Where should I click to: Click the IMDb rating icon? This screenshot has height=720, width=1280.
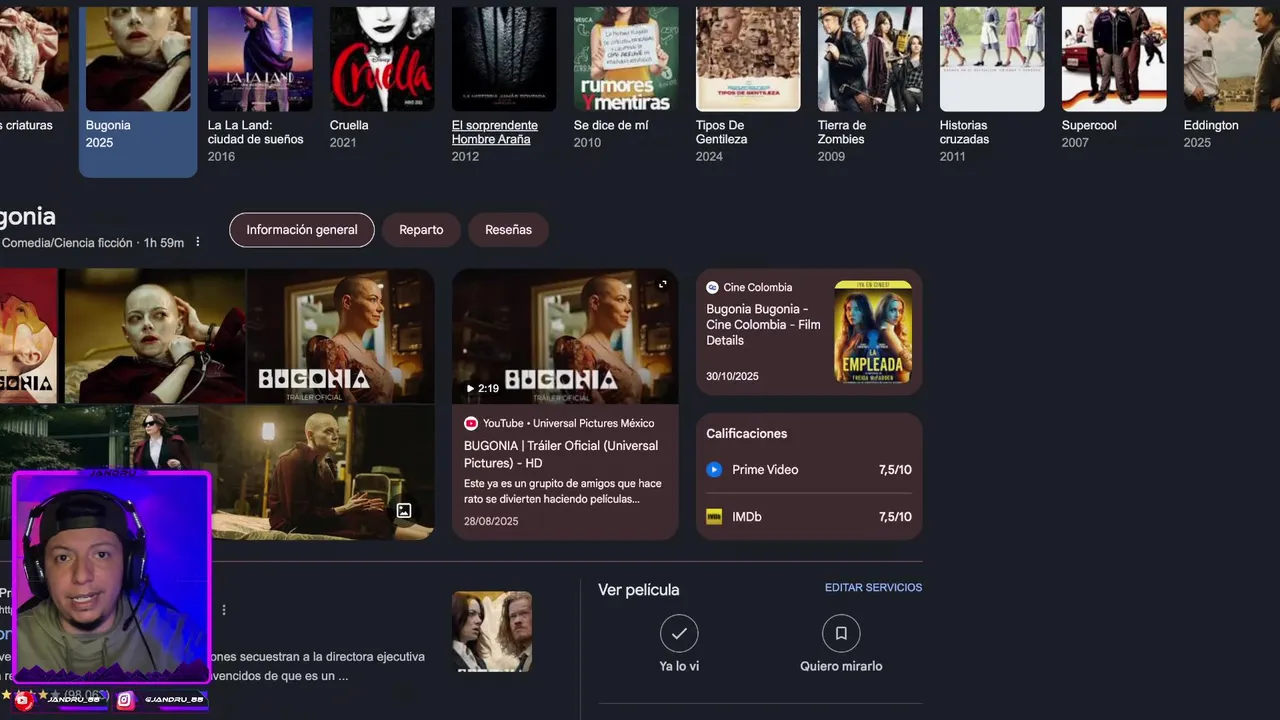pos(714,517)
